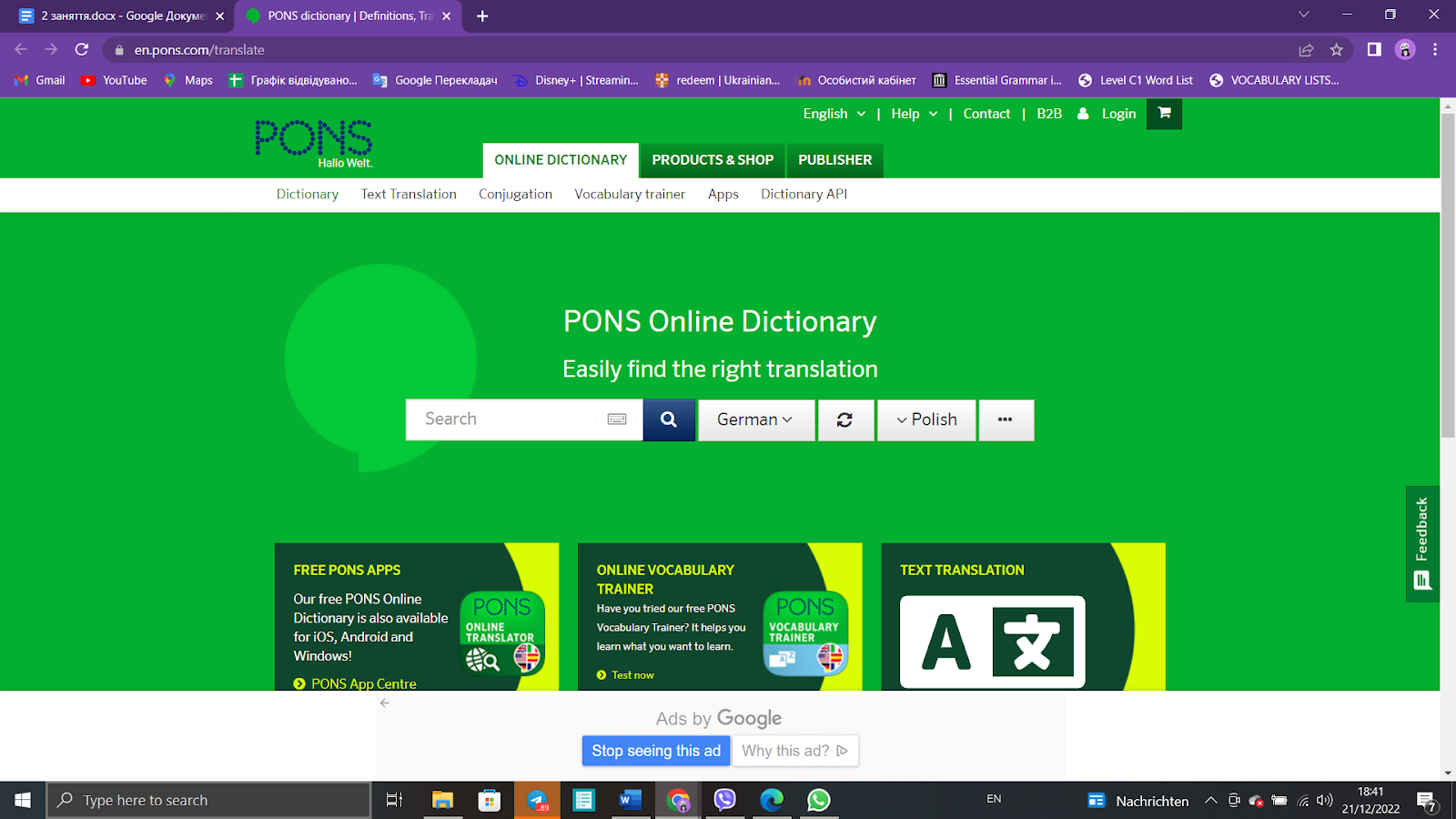Open the YouTube bookmark
This screenshot has height=819, width=1456.
[x=114, y=80]
